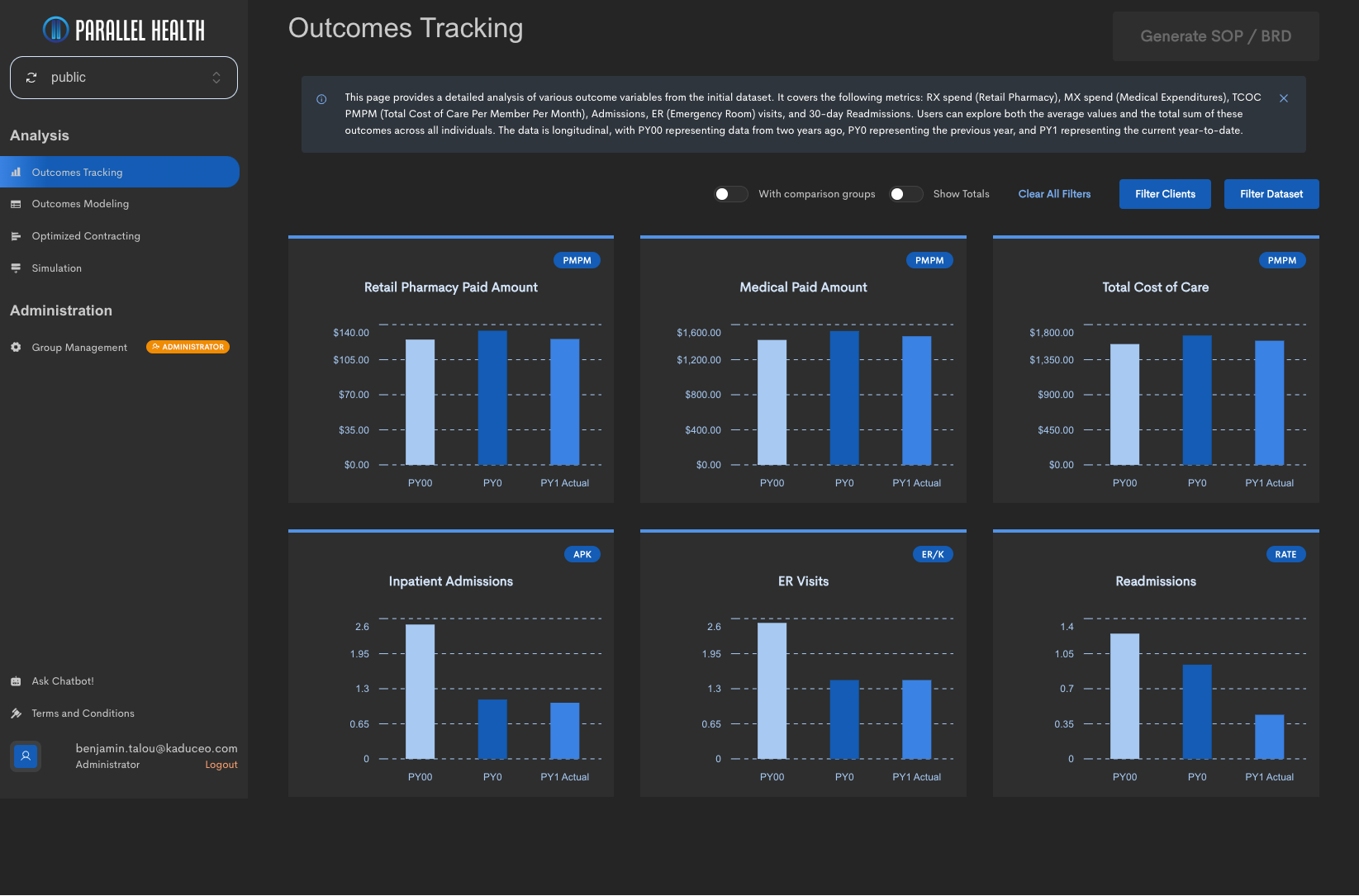Toggle Show Totals switch

[905, 194]
